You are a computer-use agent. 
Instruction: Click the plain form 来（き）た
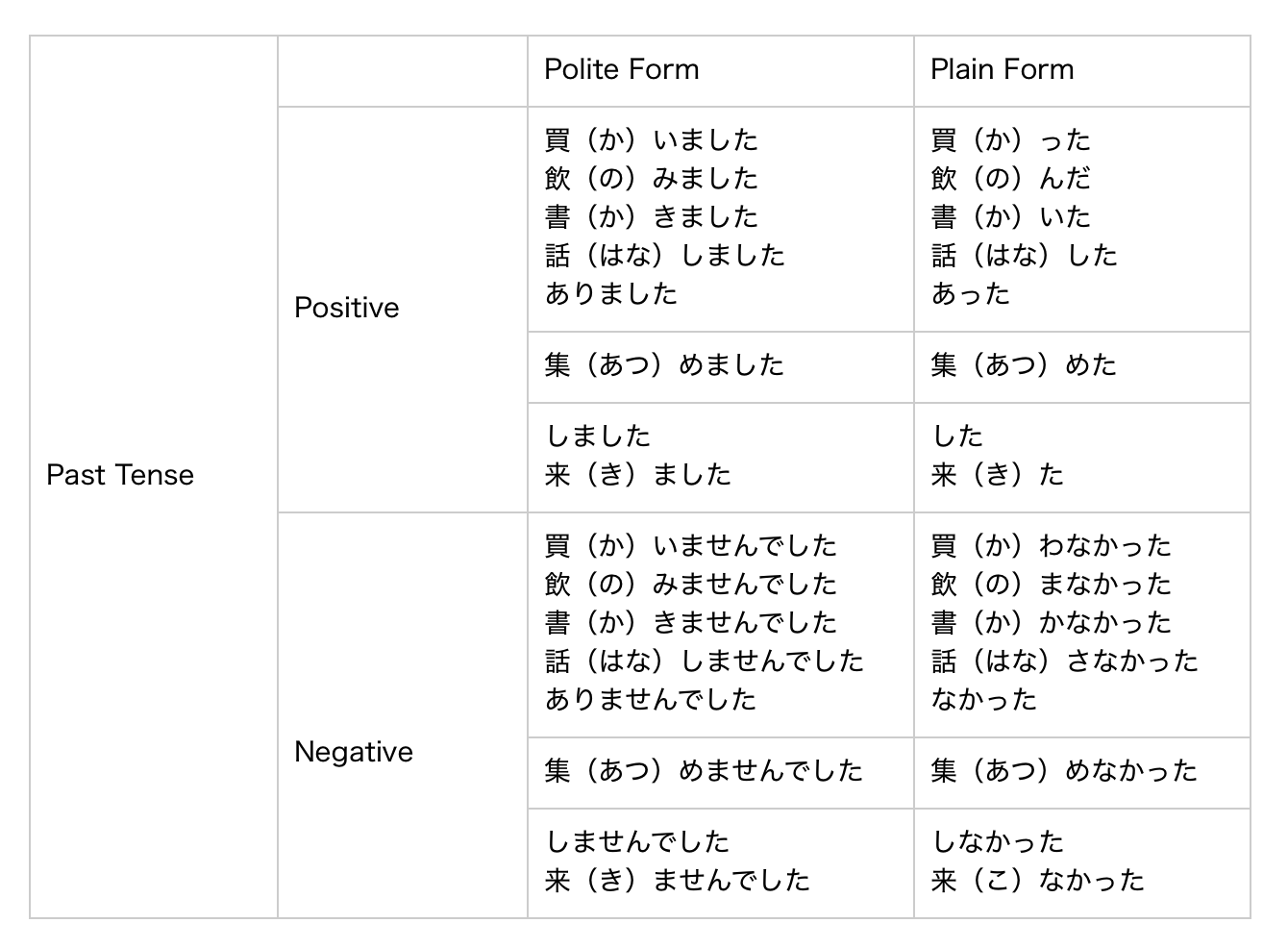pyautogui.click(x=997, y=475)
